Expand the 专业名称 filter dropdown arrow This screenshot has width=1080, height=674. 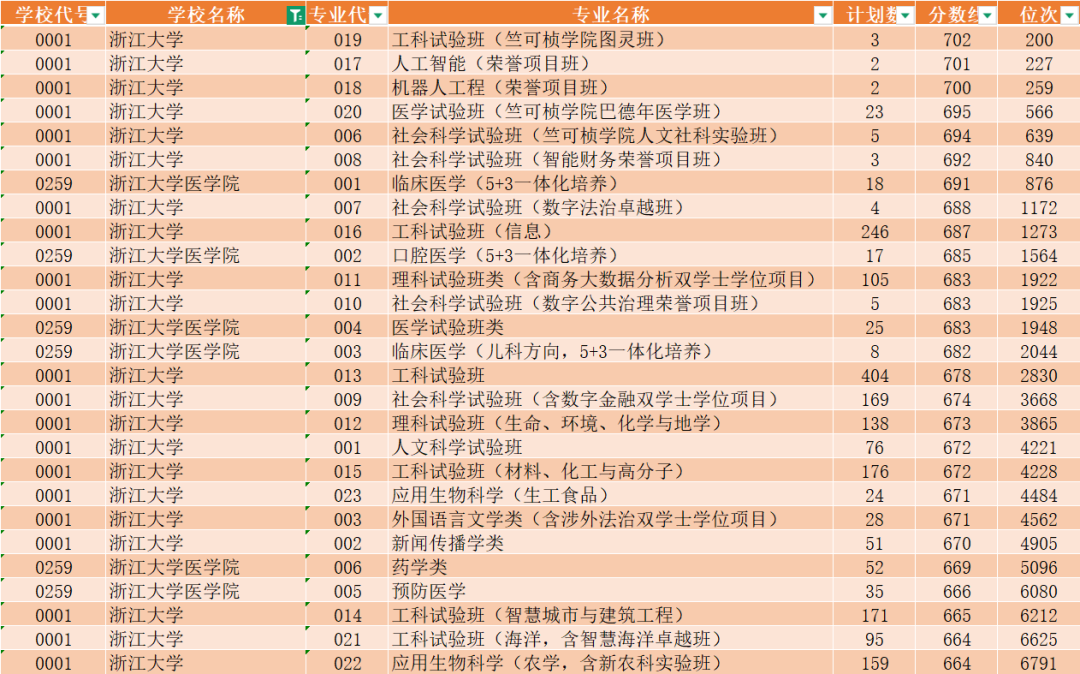(822, 15)
